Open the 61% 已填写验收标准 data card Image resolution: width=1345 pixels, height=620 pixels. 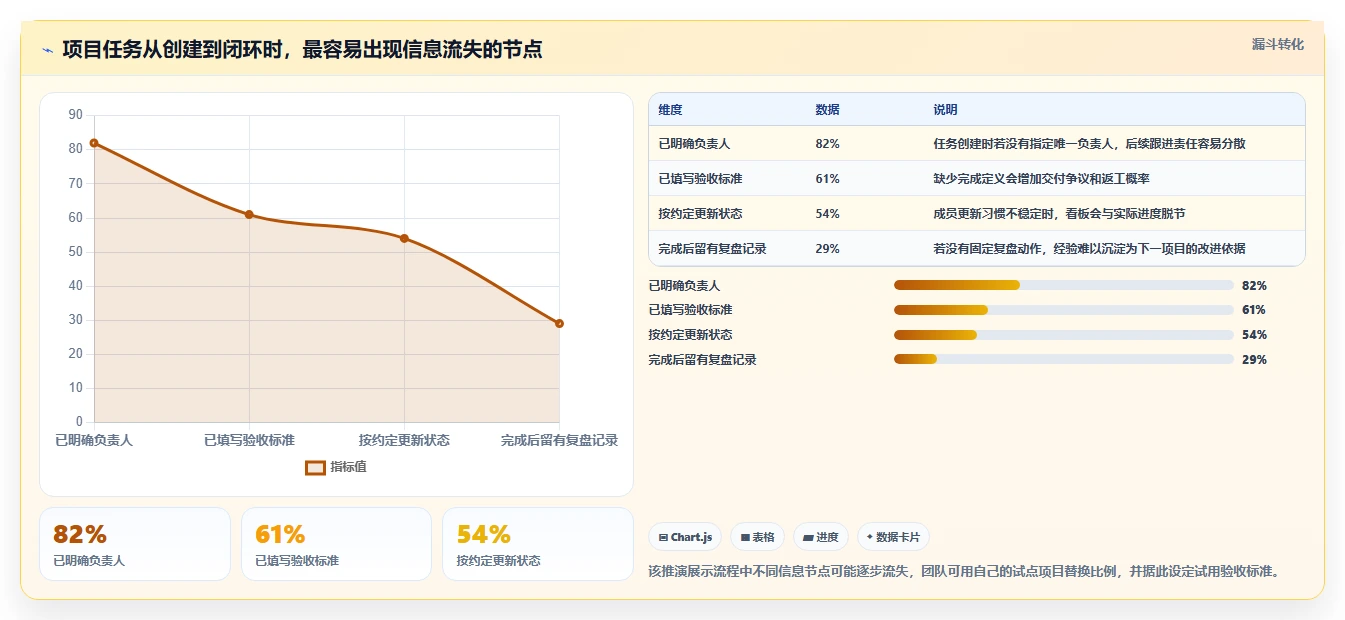coord(336,544)
